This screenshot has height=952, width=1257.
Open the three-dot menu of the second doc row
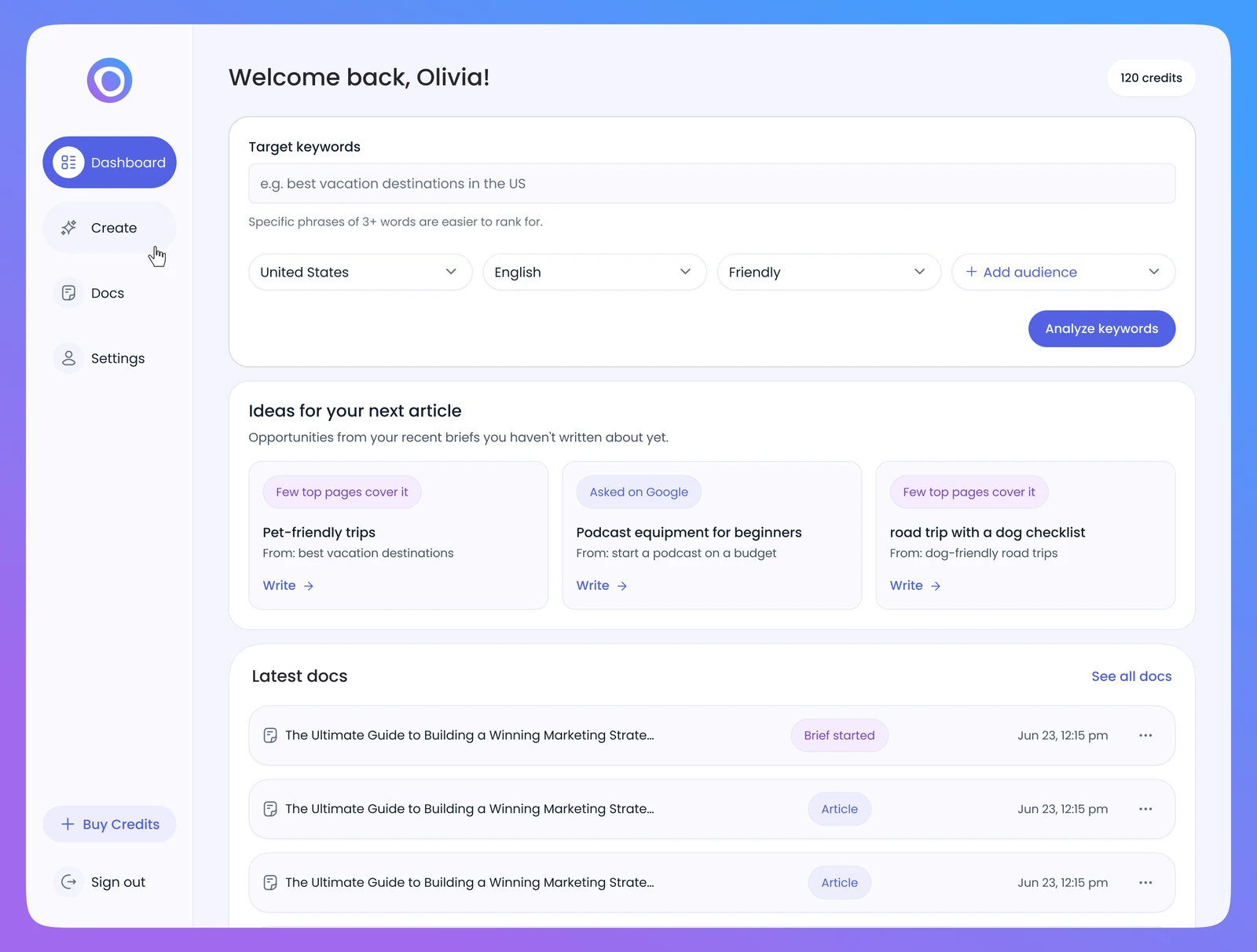tap(1145, 809)
